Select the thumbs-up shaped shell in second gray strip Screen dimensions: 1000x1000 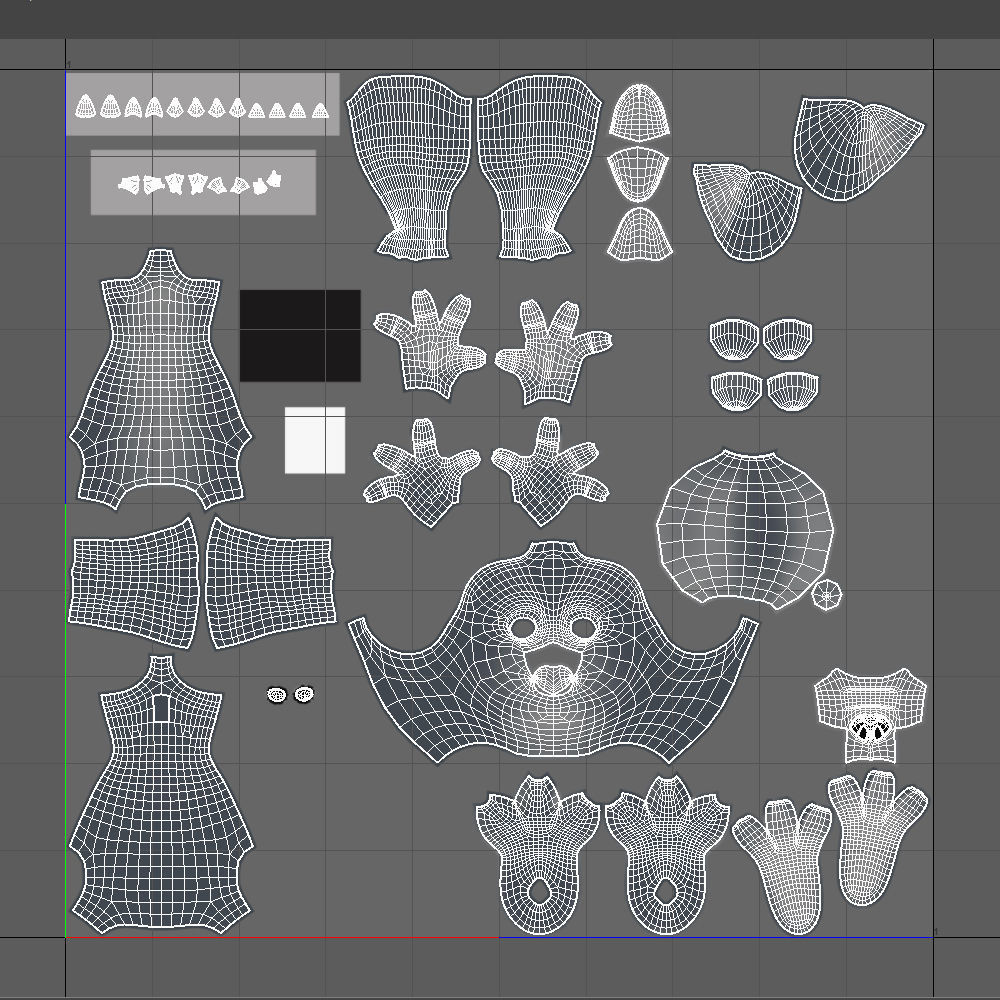[274, 179]
